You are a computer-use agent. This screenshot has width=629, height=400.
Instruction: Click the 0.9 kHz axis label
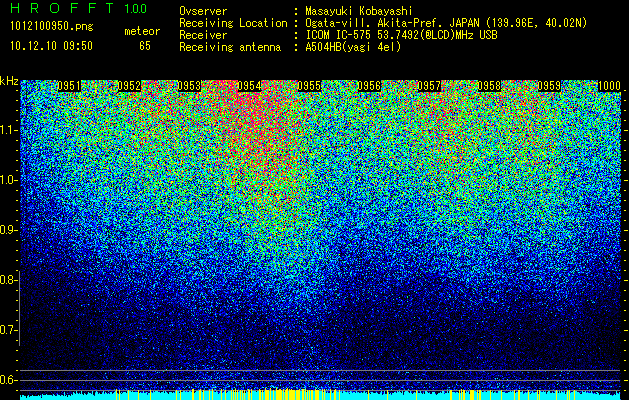tap(8, 230)
